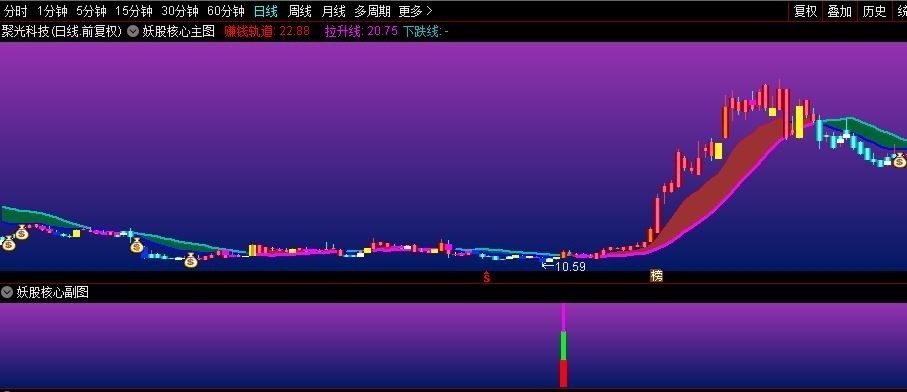Click the money bag icon below the cyan candle spike
Viewport: 907px width, 392px height.
click(137, 246)
